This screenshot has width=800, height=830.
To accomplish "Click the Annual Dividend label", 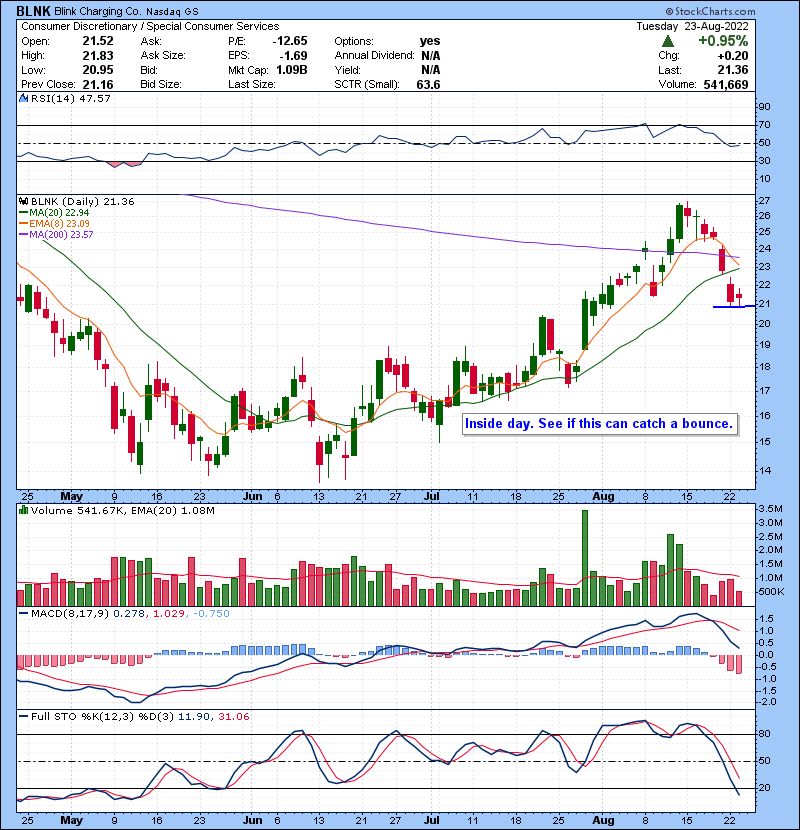I will point(374,56).
